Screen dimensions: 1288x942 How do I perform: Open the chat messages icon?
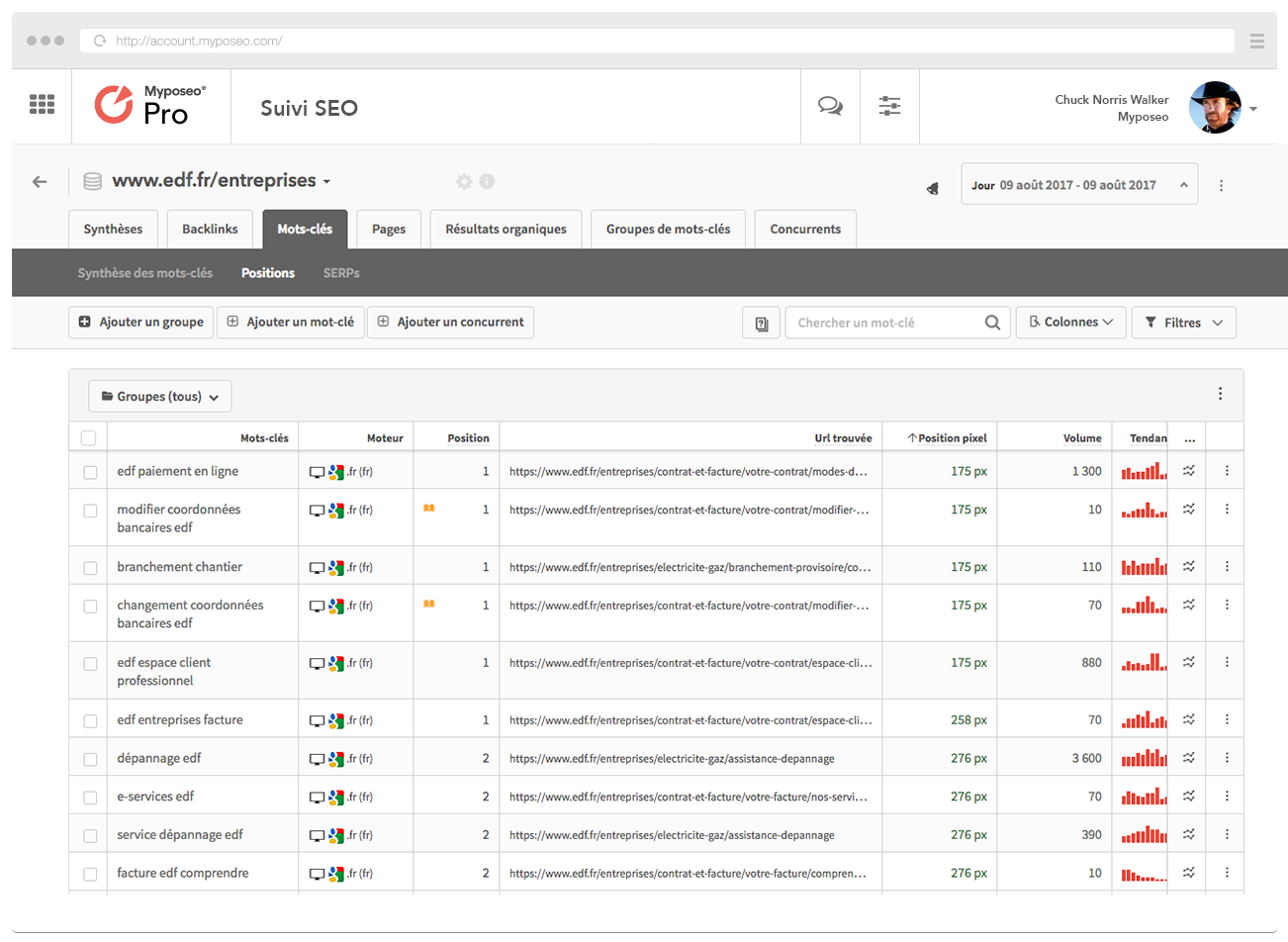pos(830,106)
